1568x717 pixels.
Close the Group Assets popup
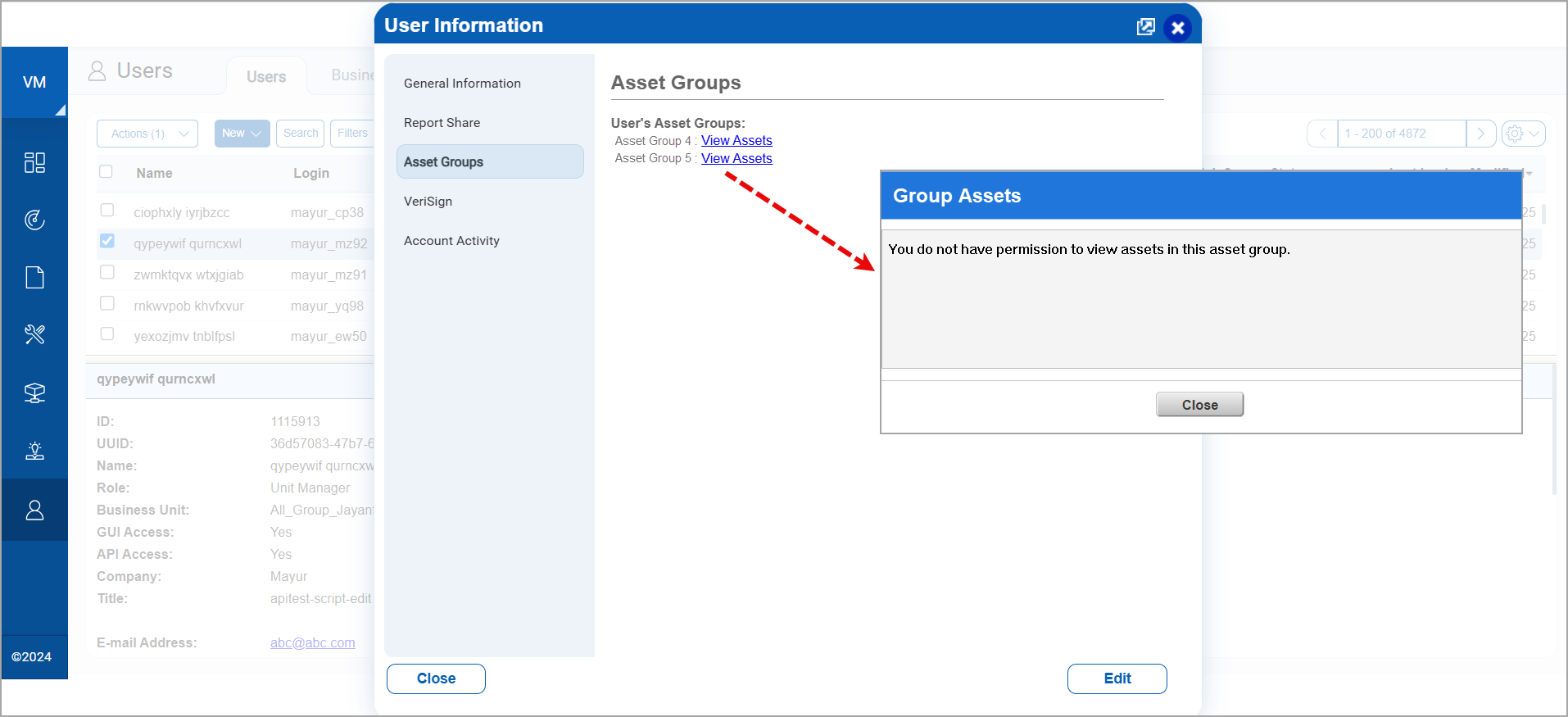1199,405
